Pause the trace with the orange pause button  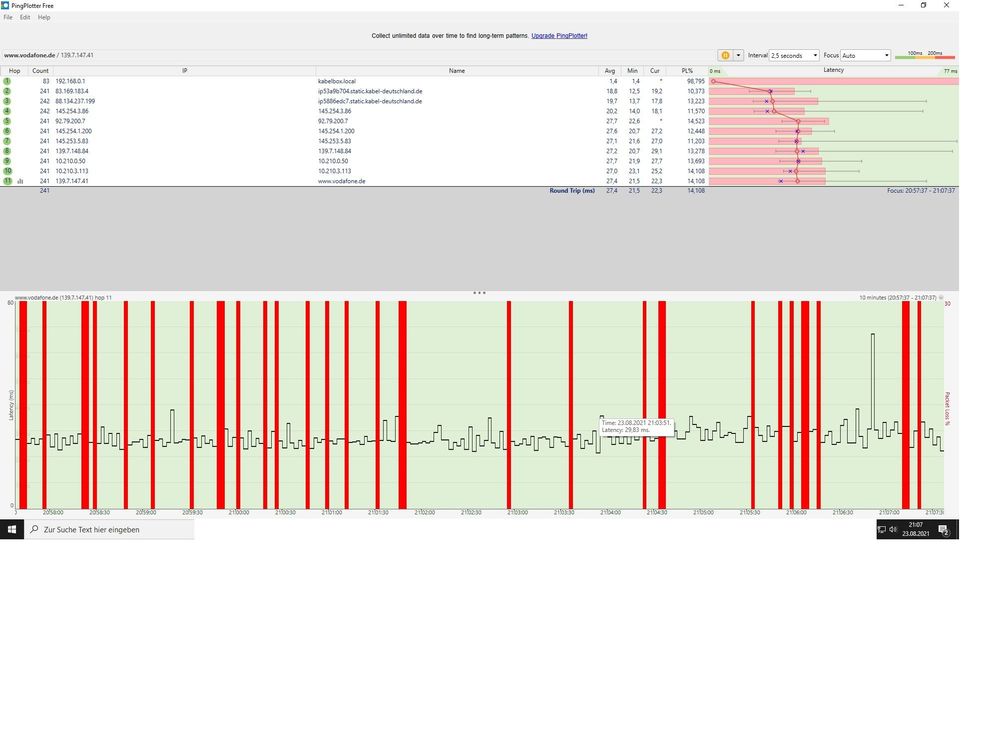pos(725,55)
